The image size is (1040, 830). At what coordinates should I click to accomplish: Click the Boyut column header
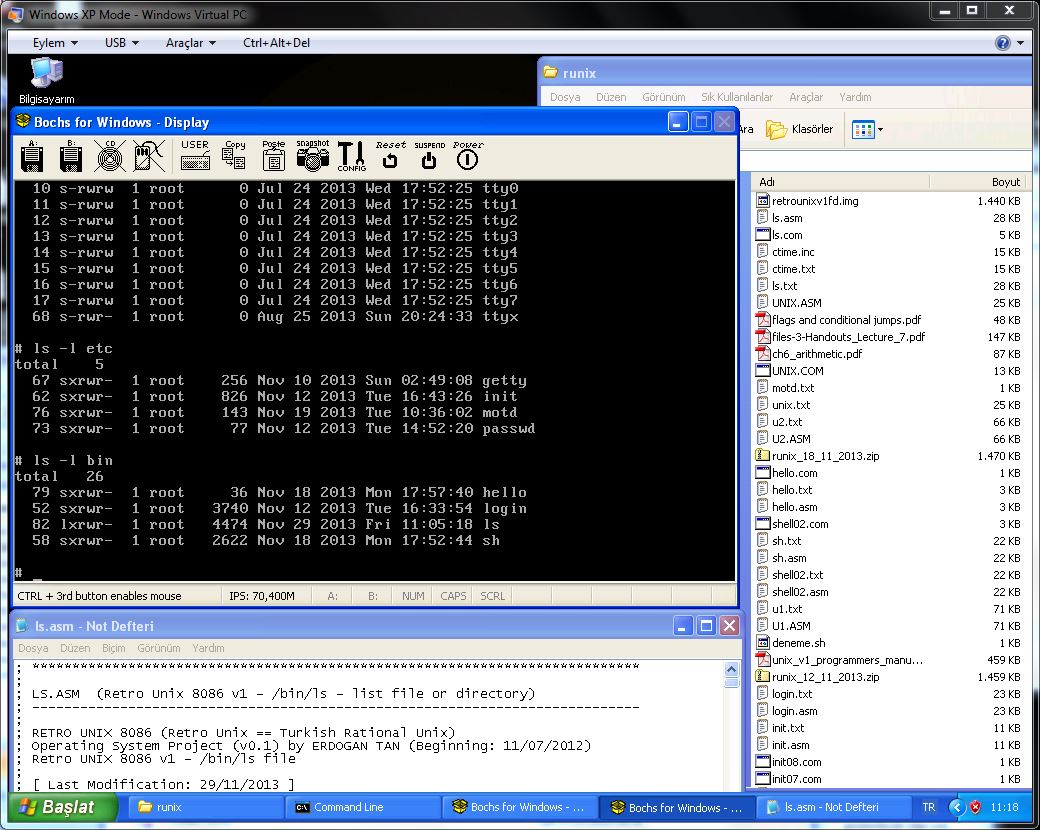pyautogui.click(x=977, y=182)
